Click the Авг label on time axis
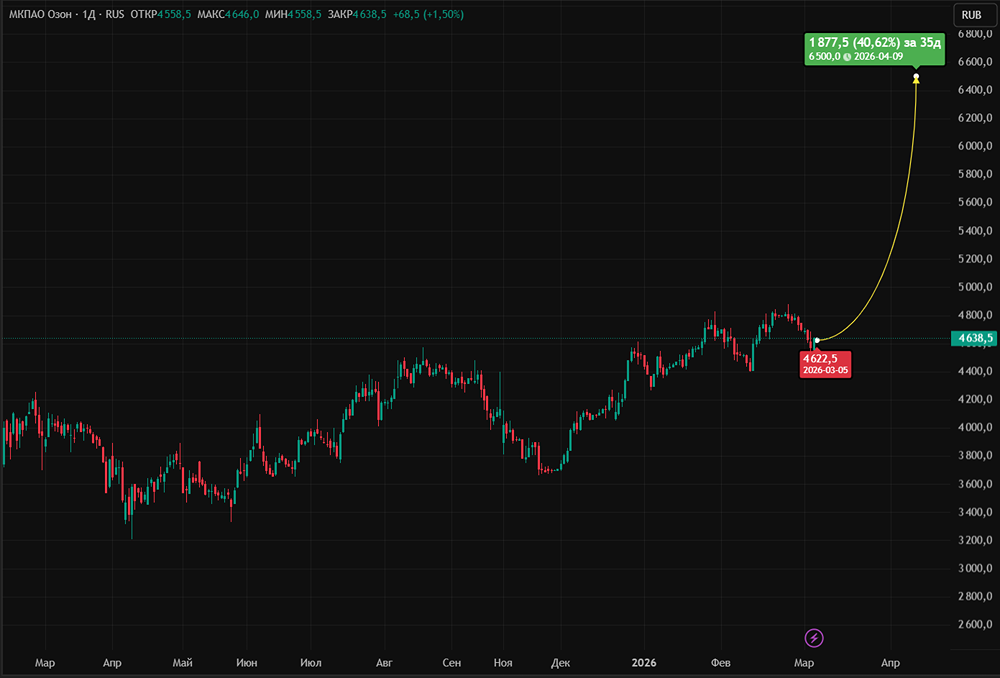The image size is (1000, 678). pyautogui.click(x=384, y=663)
